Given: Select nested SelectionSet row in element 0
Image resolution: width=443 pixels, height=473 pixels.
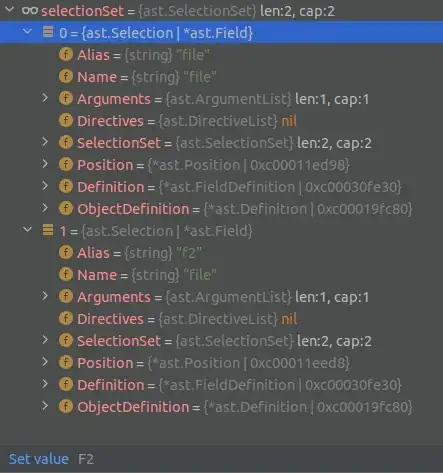Looking at the screenshot, I should click(221, 142).
